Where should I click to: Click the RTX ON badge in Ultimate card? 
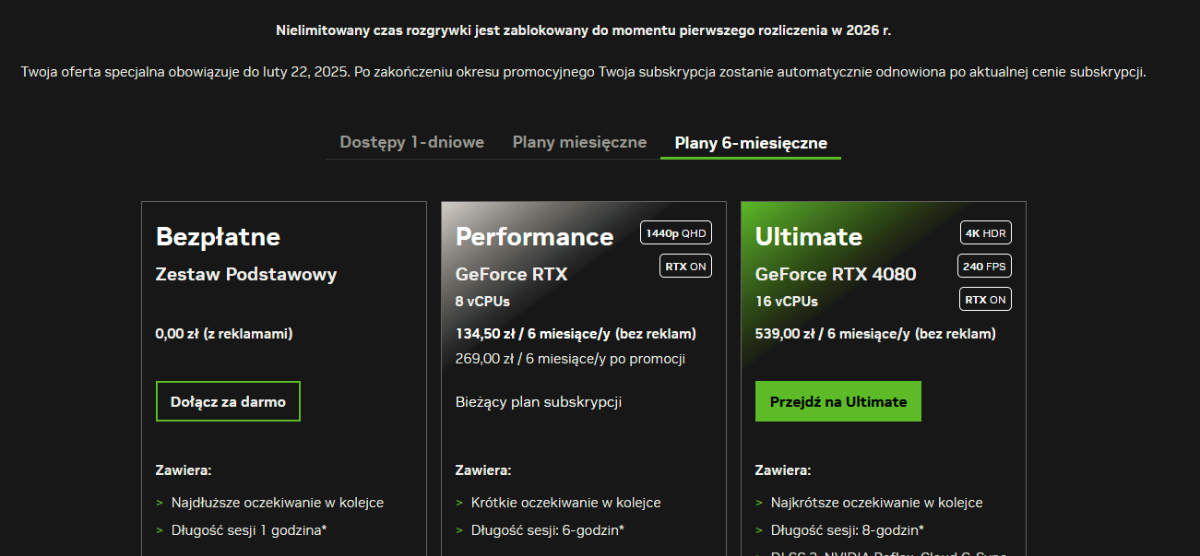[x=985, y=299]
